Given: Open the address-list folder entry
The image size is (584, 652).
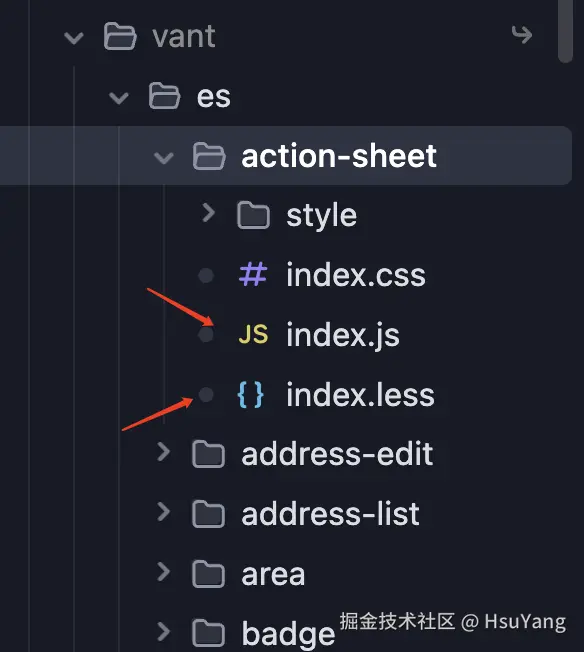Looking at the screenshot, I should 331,514.
